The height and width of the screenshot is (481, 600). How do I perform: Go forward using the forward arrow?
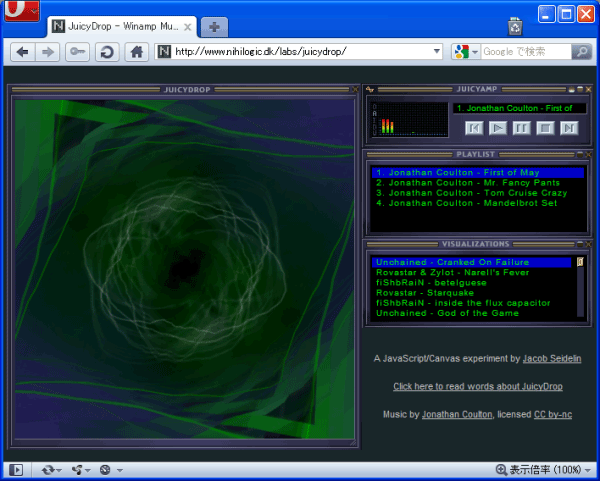pyautogui.click(x=47, y=52)
